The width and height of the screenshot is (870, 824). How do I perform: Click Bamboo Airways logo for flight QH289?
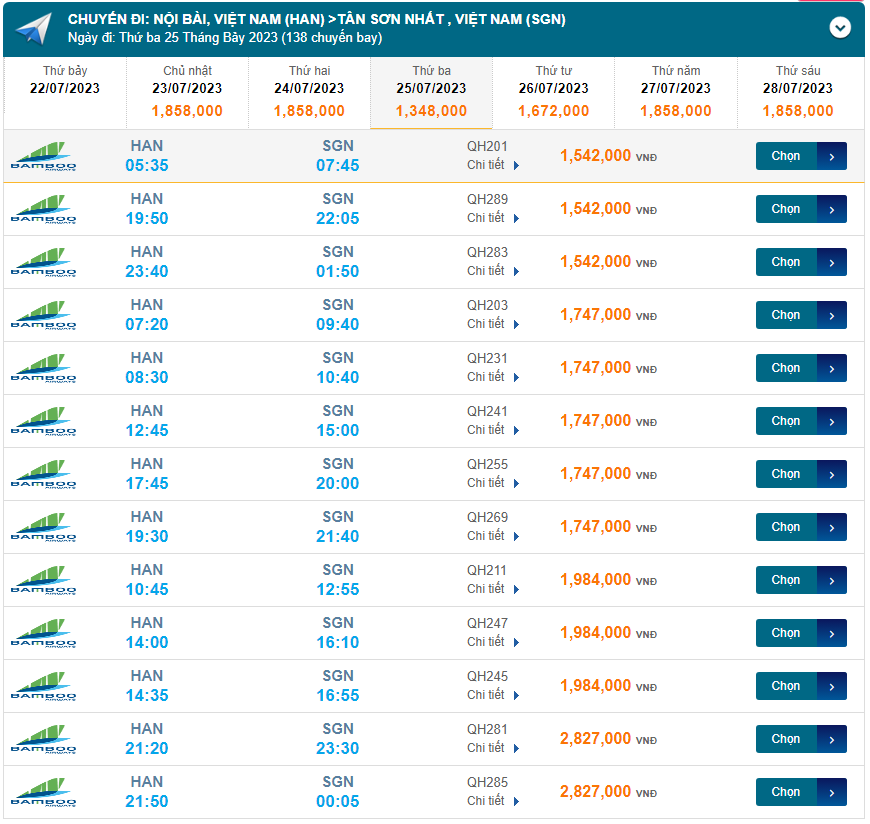[x=44, y=209]
